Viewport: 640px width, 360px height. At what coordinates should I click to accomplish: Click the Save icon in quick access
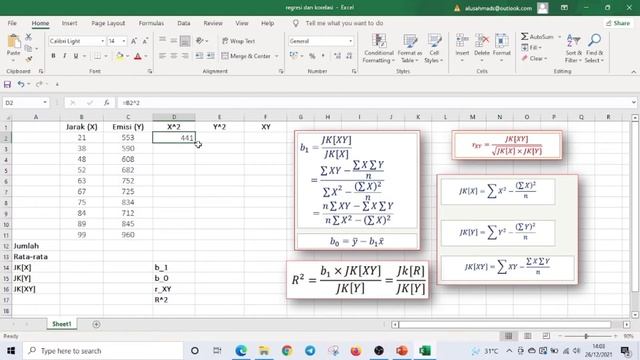[x=7, y=84]
